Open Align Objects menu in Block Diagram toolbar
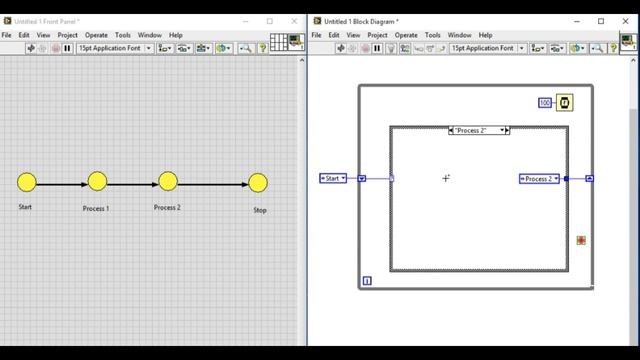The image size is (640, 360). (538, 49)
